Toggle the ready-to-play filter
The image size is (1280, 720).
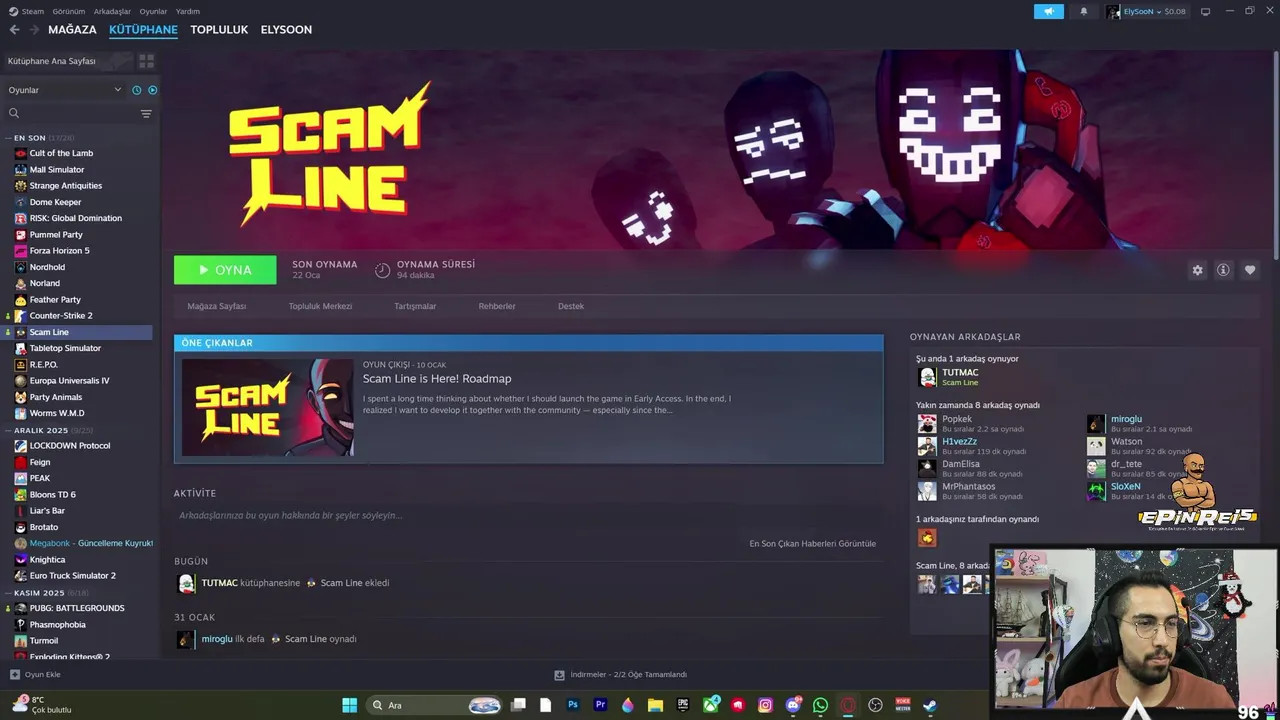point(153,90)
